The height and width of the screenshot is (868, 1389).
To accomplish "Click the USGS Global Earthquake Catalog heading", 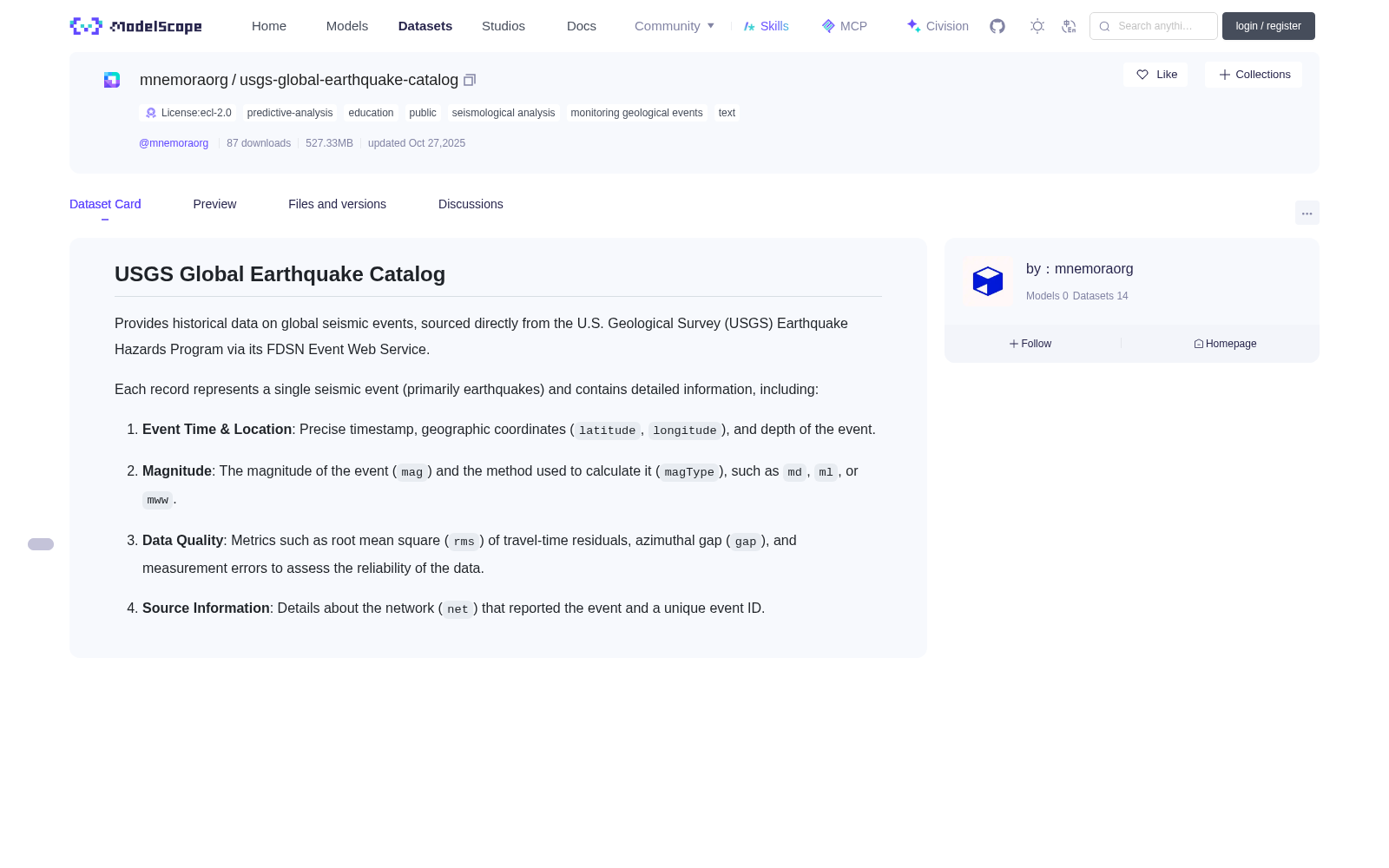I will coord(280,274).
